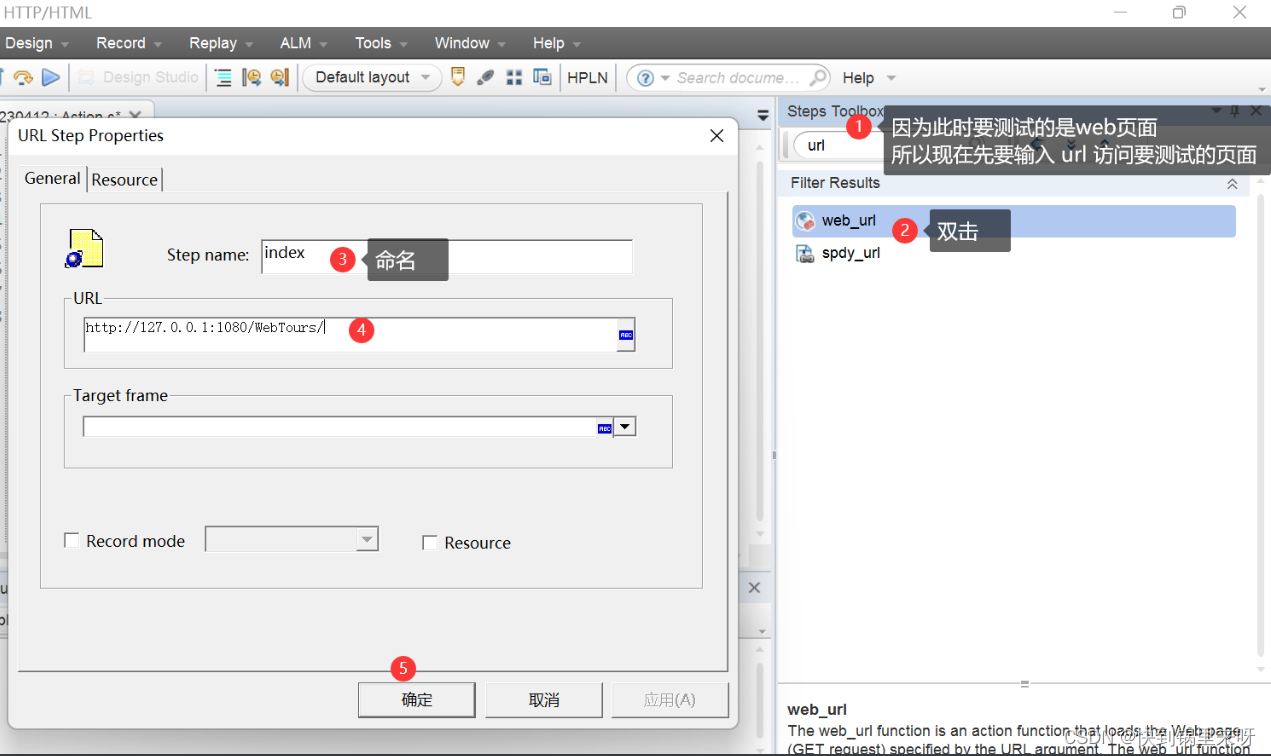Screen dimensions: 1271x756
Task: Confirm with the 确定 button
Action: tap(417, 700)
